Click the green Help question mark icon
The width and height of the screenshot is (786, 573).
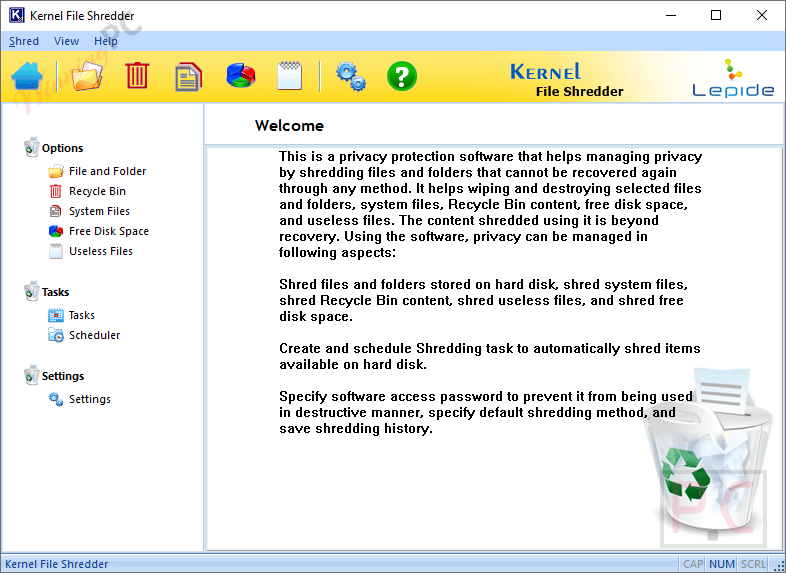click(x=402, y=76)
